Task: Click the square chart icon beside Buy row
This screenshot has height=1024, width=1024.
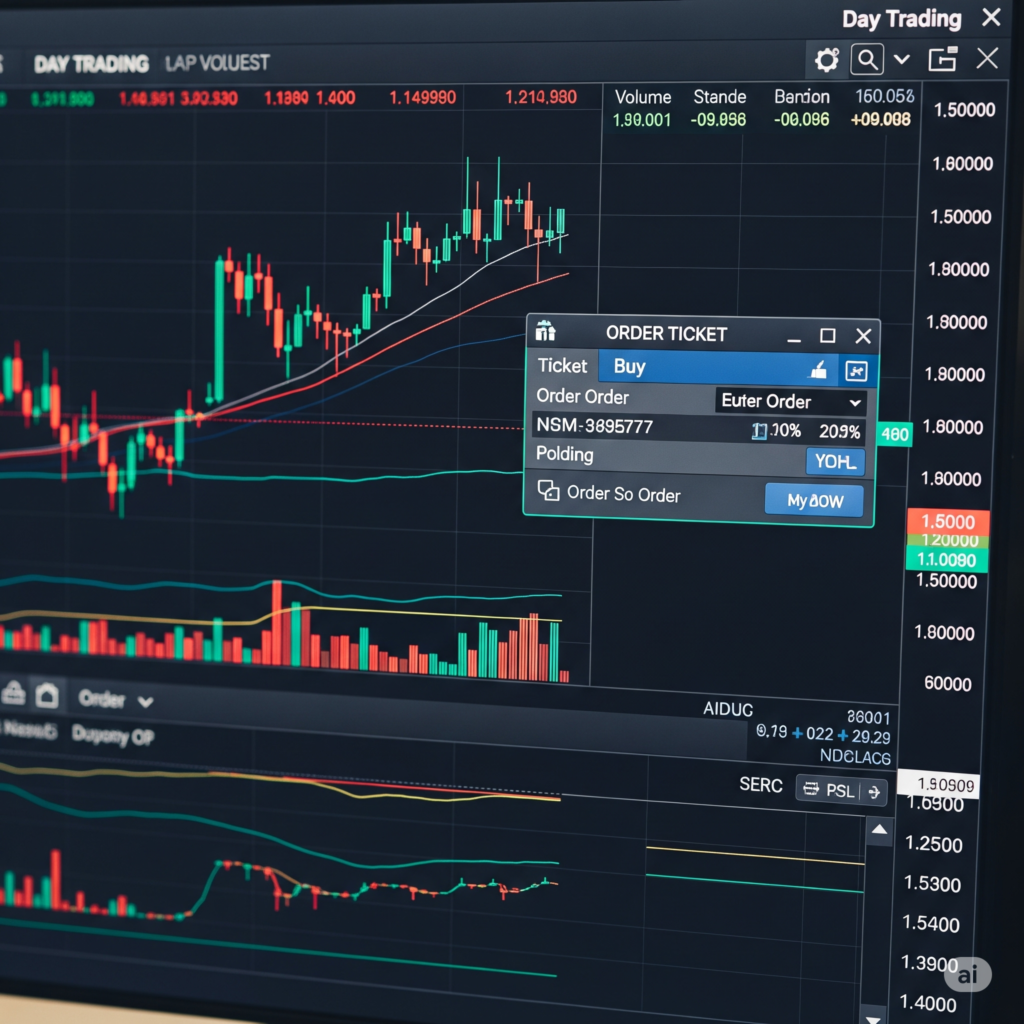Action: point(856,371)
